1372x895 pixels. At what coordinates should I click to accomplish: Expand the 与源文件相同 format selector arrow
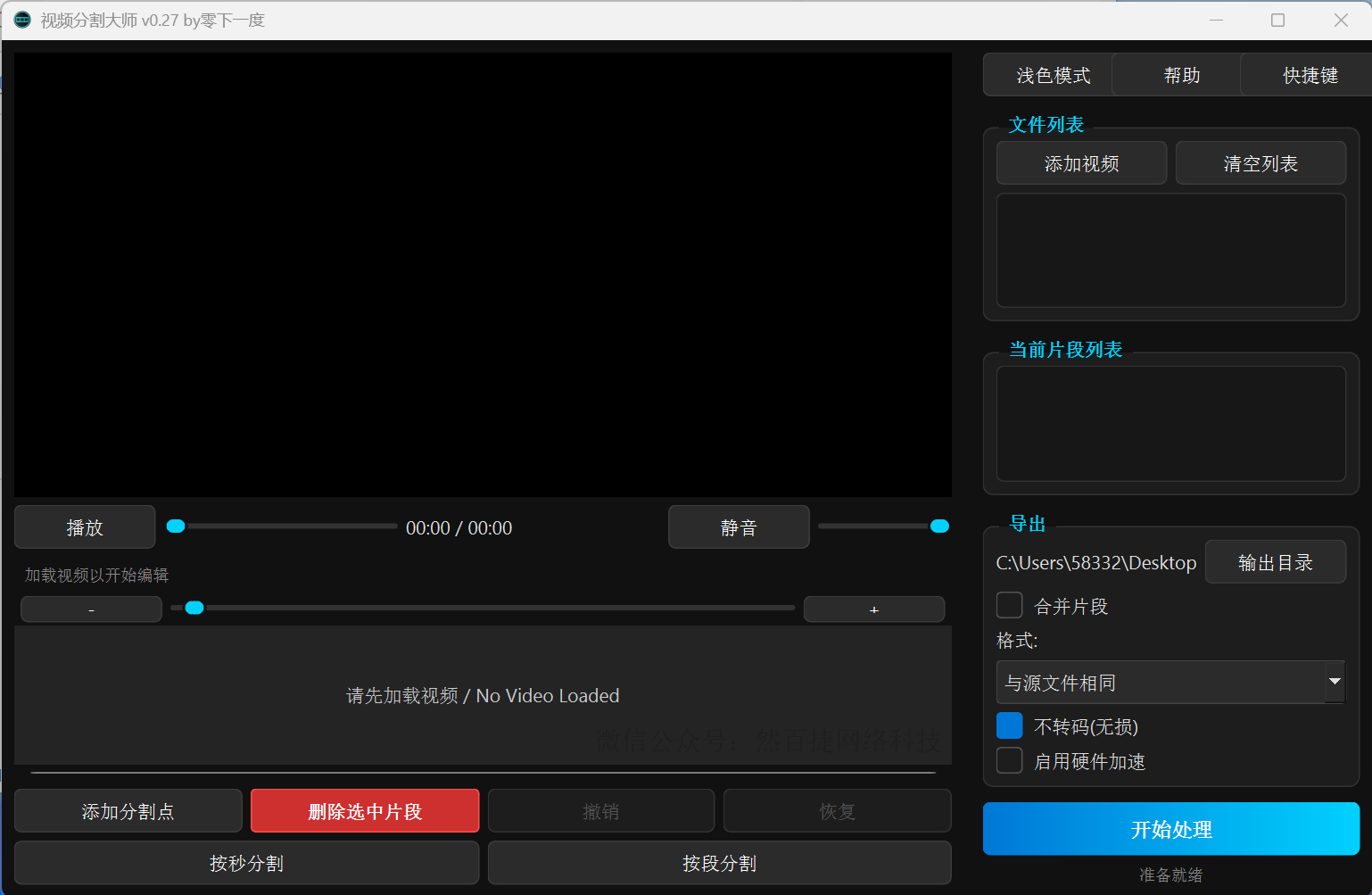click(x=1335, y=682)
